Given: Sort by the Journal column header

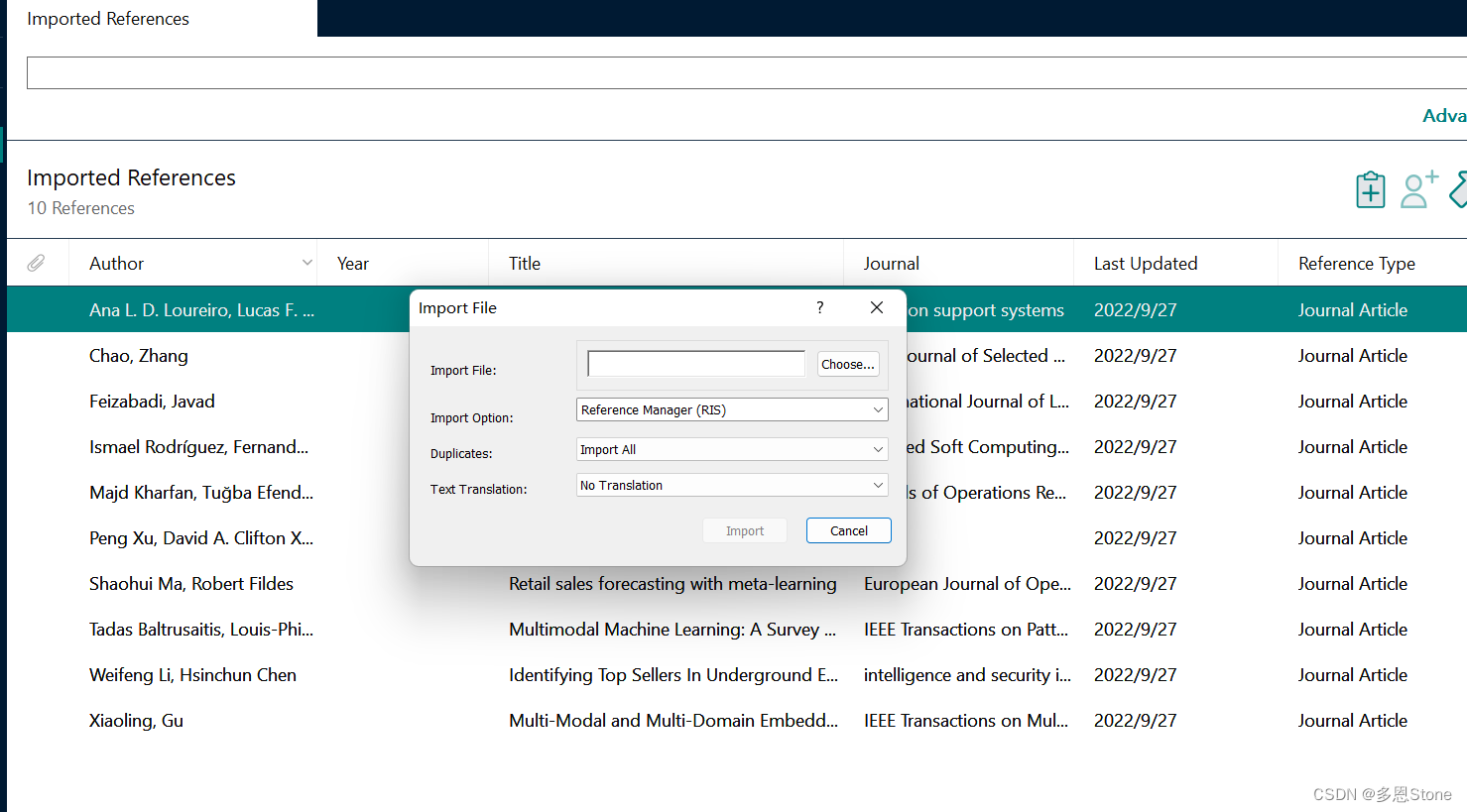Looking at the screenshot, I should point(892,264).
